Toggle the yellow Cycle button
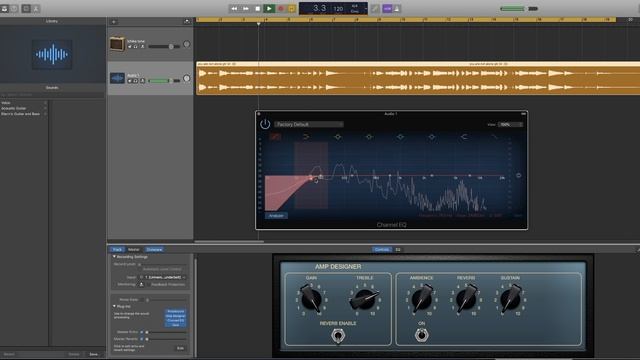This screenshot has height=360, width=640. (x=292, y=9)
